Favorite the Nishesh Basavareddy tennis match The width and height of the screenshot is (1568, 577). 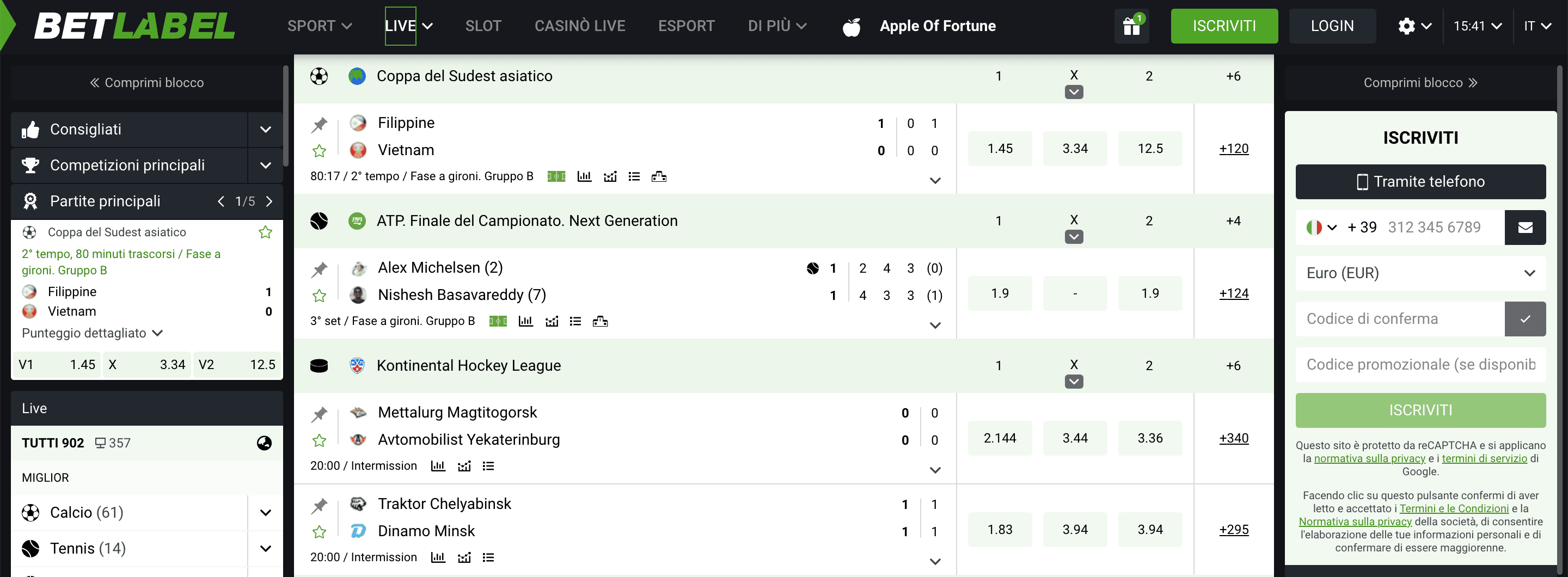click(x=319, y=294)
